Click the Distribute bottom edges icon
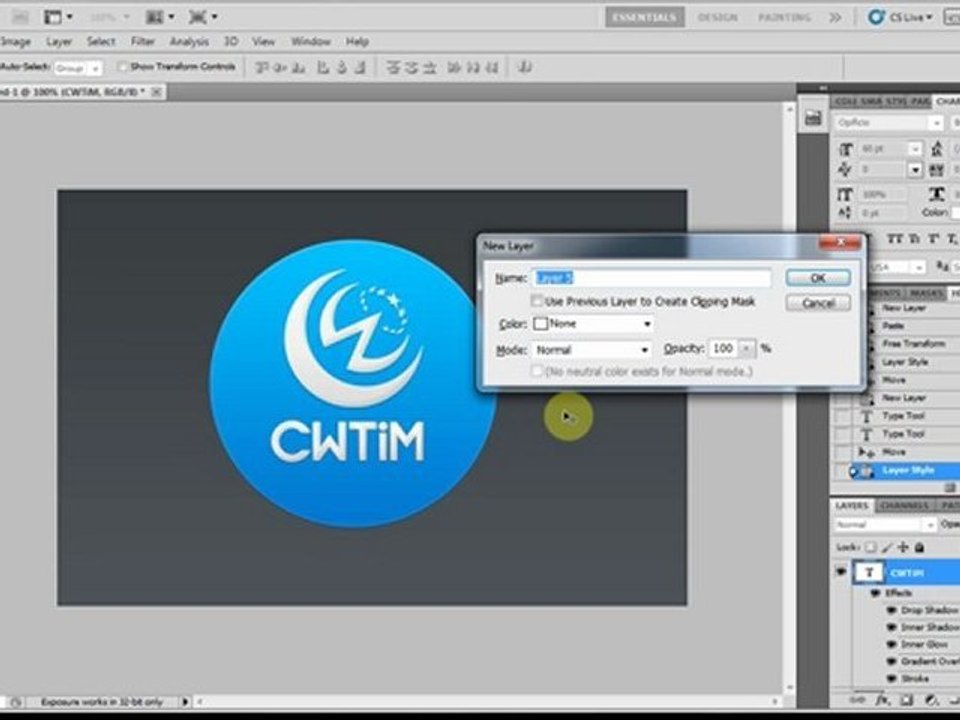The image size is (960, 720). (x=430, y=67)
